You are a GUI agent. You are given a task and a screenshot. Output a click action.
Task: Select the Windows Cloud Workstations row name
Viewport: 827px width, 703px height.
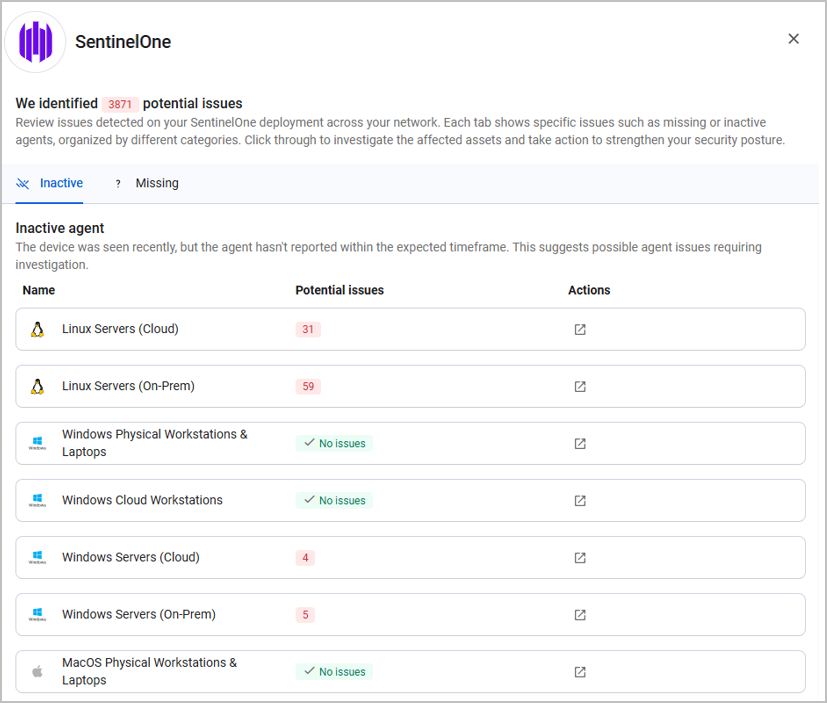pos(142,500)
